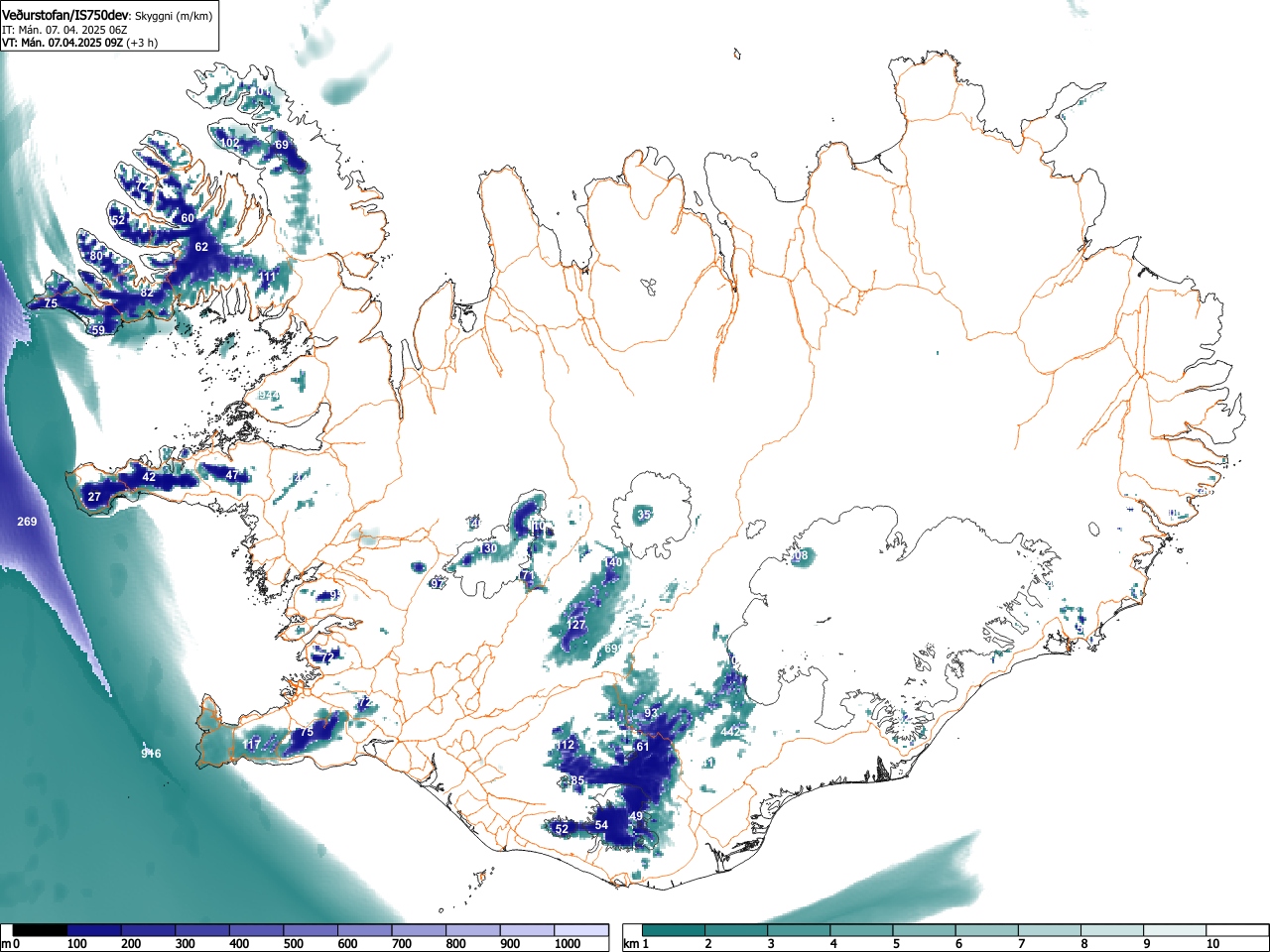Click the 49 value near the south coast
Viewport: 1270px width, 952px height.
637,816
